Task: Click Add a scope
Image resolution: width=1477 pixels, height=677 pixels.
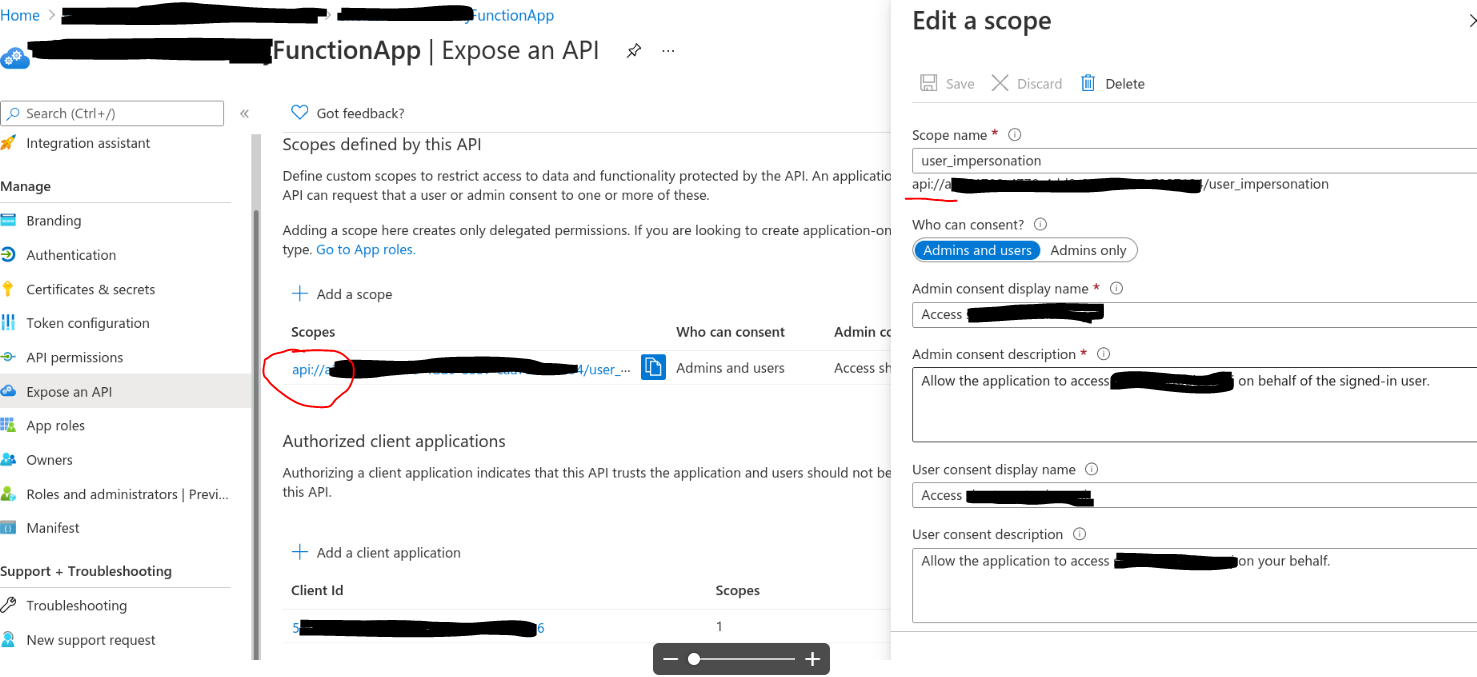Action: (342, 294)
